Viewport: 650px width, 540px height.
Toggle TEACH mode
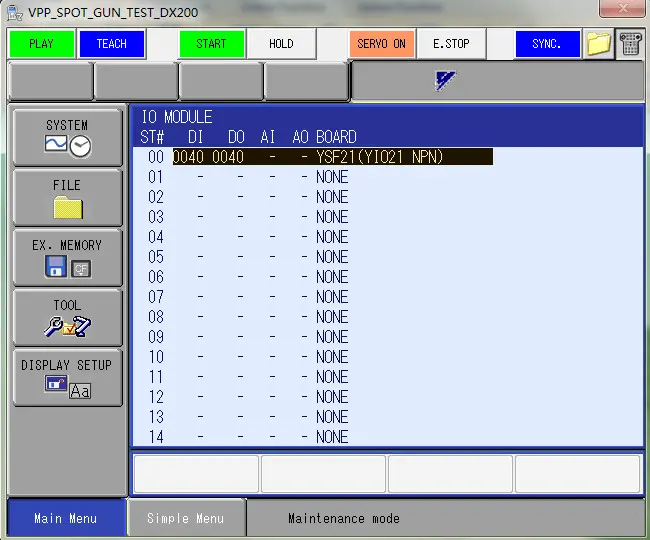(112, 44)
